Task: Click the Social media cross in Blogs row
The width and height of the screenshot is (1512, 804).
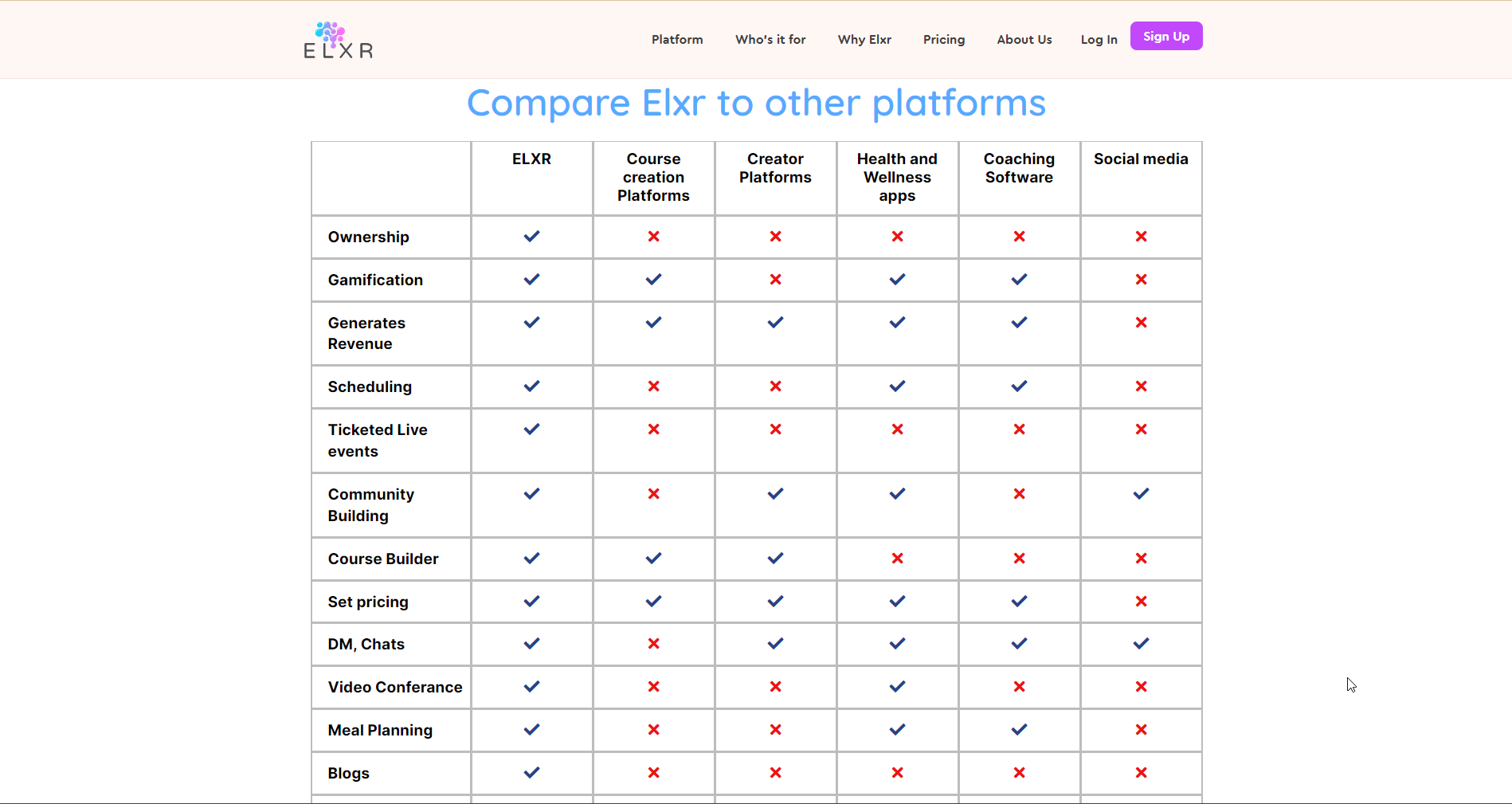Action: [1141, 772]
